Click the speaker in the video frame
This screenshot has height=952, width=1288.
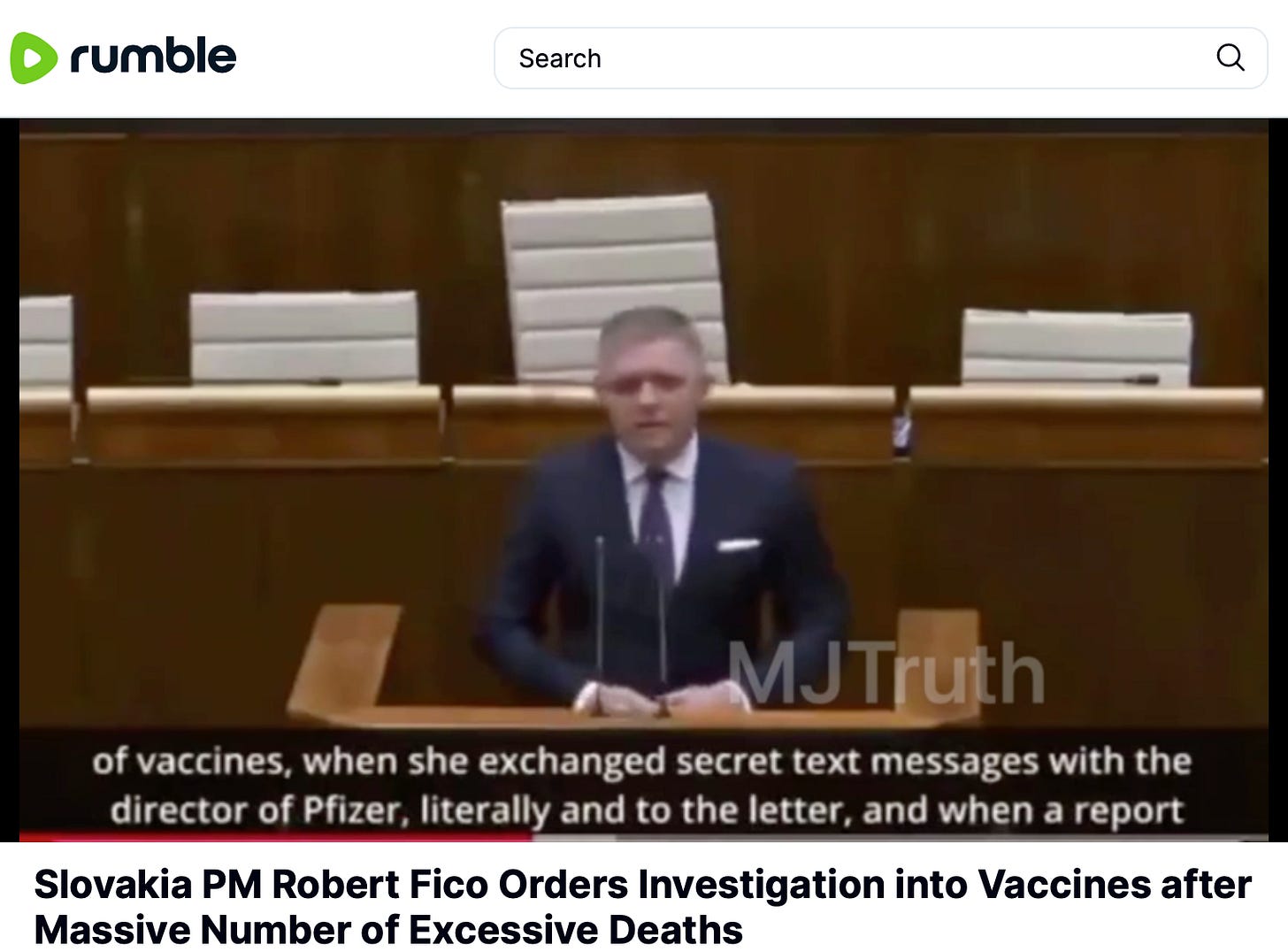point(659,504)
